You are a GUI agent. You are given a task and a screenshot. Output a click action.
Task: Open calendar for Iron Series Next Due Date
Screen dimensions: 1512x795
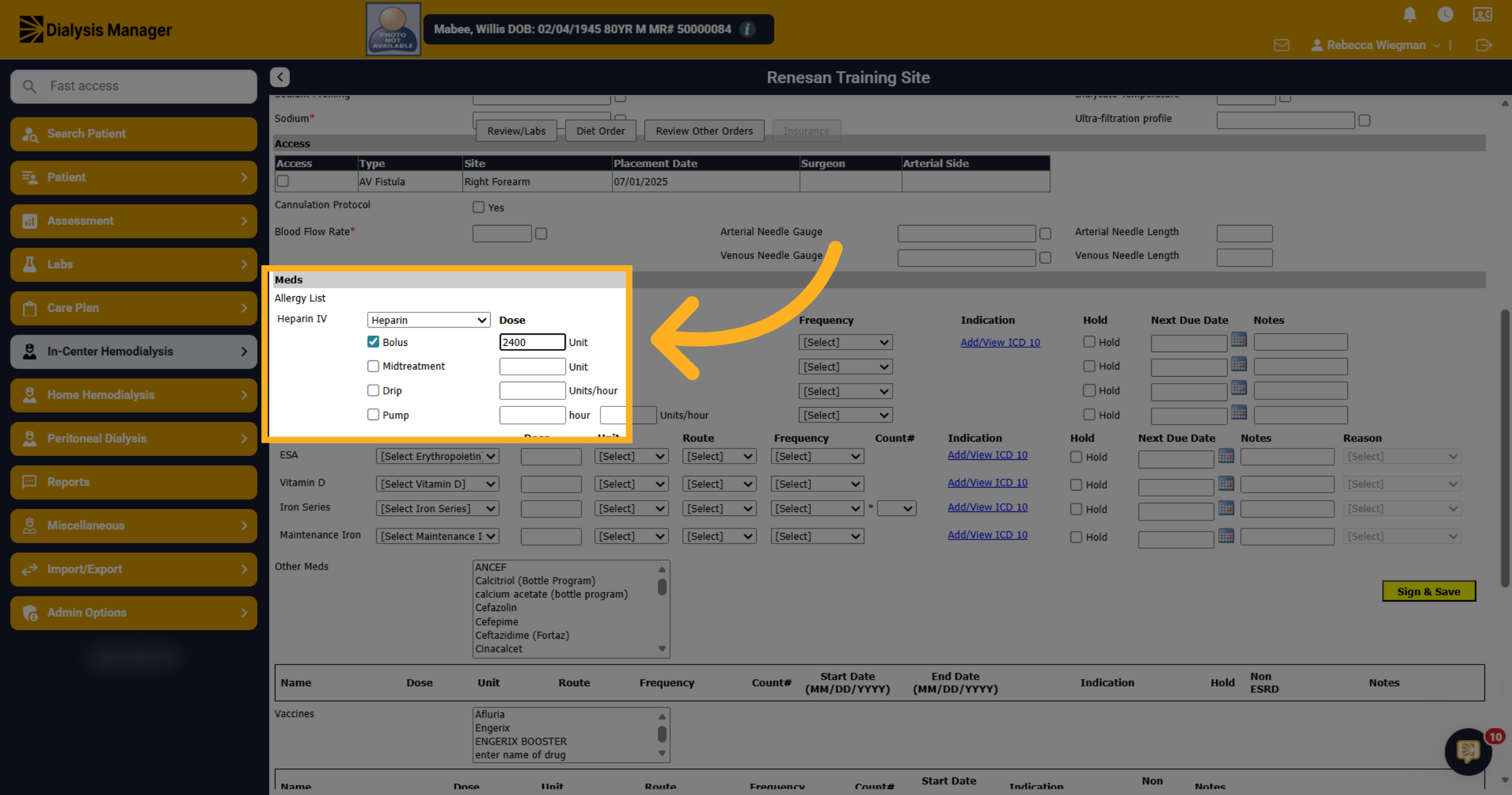tap(1226, 508)
